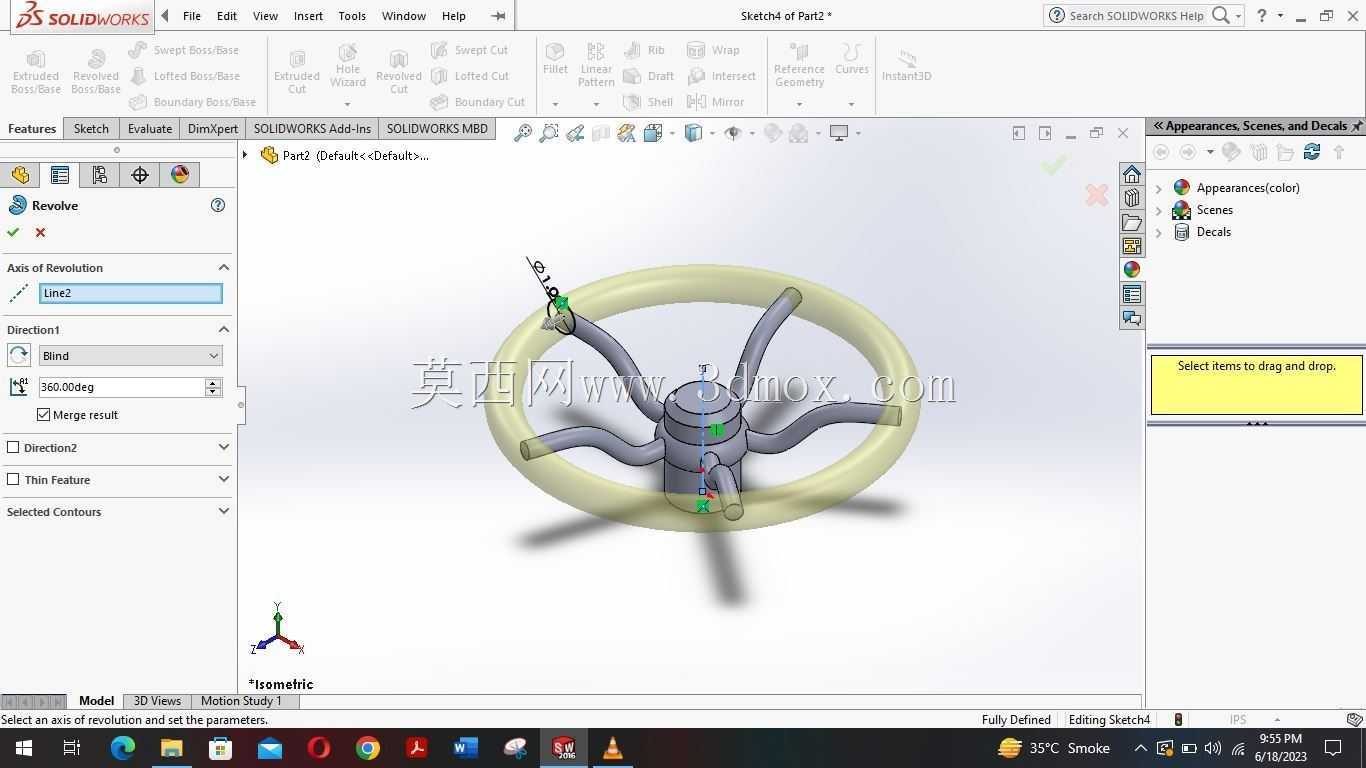Cancel Revolve with red X
1366x768 pixels.
(x=40, y=232)
